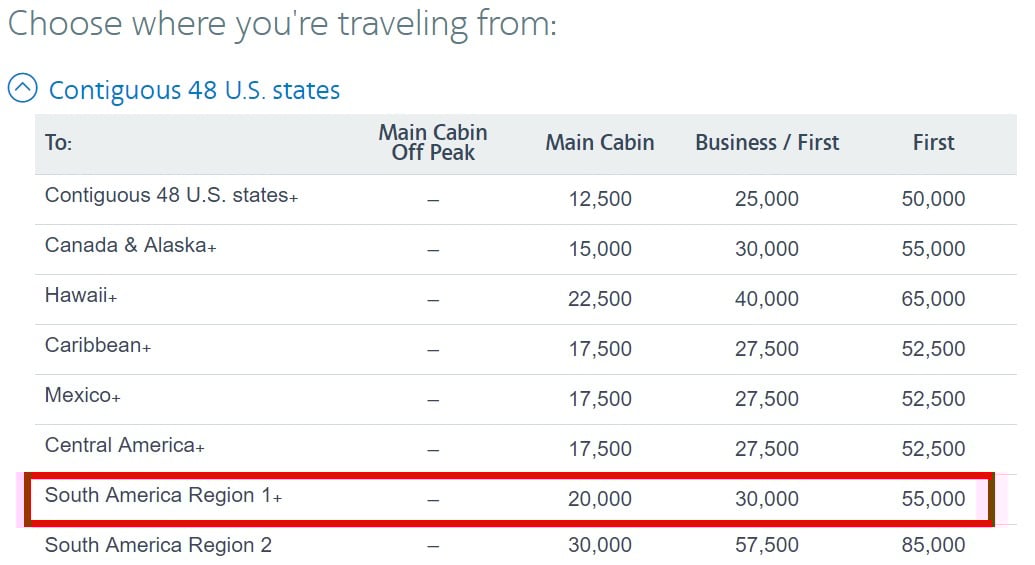Viewport: 1035px width, 565px height.
Task: Click the Mexico destination label
Action: tap(83, 395)
